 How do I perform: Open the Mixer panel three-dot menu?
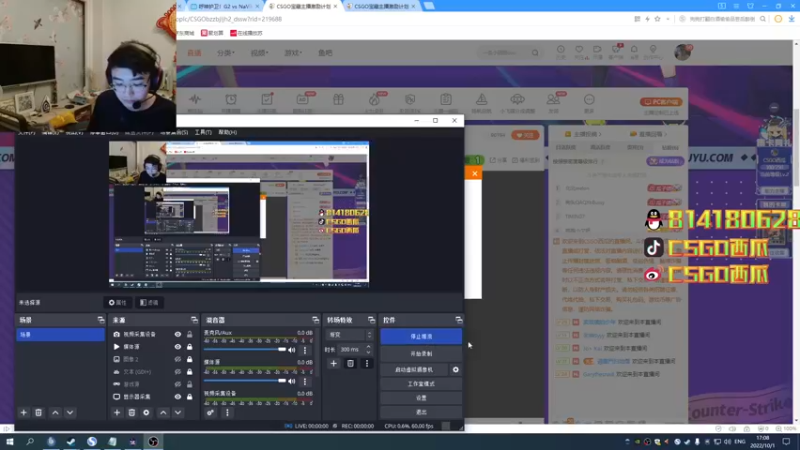tap(227, 412)
